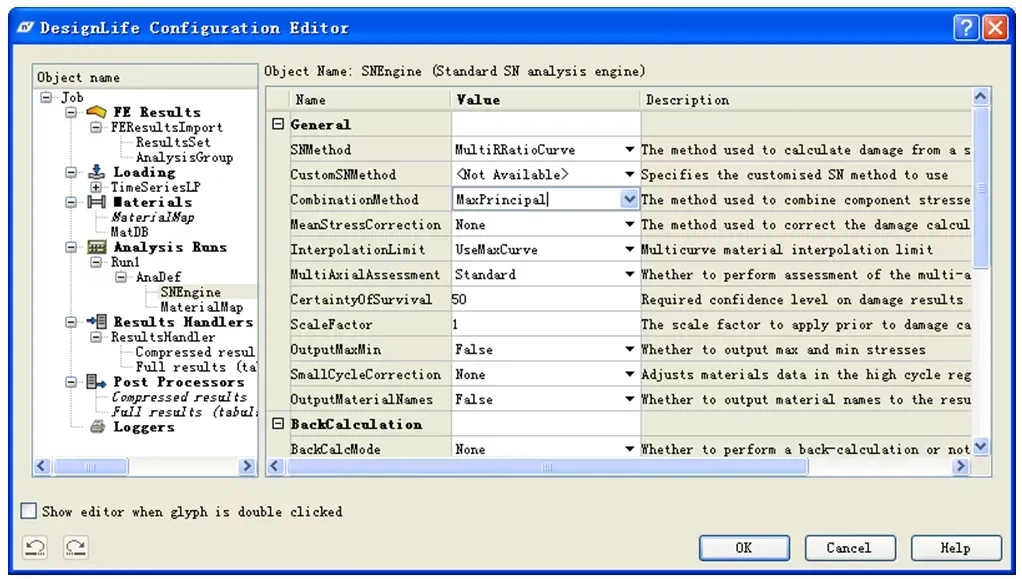
Task: Collapse the AnaDef node
Action: (121, 277)
